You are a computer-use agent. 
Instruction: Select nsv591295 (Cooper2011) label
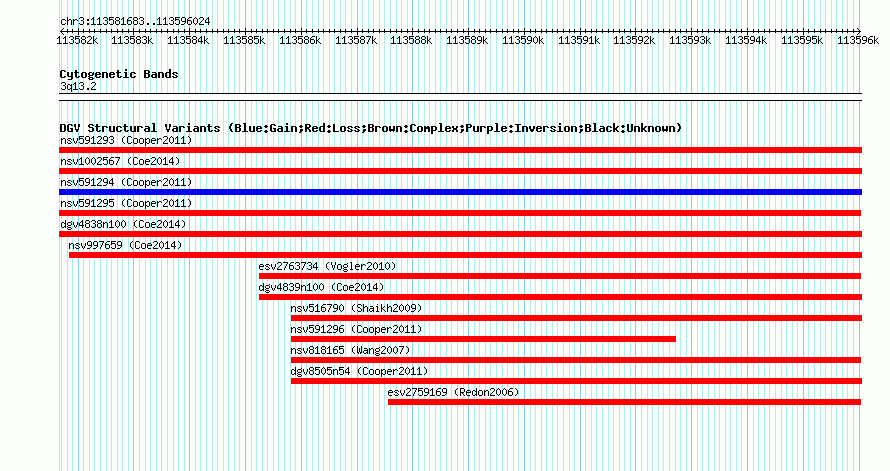point(126,203)
